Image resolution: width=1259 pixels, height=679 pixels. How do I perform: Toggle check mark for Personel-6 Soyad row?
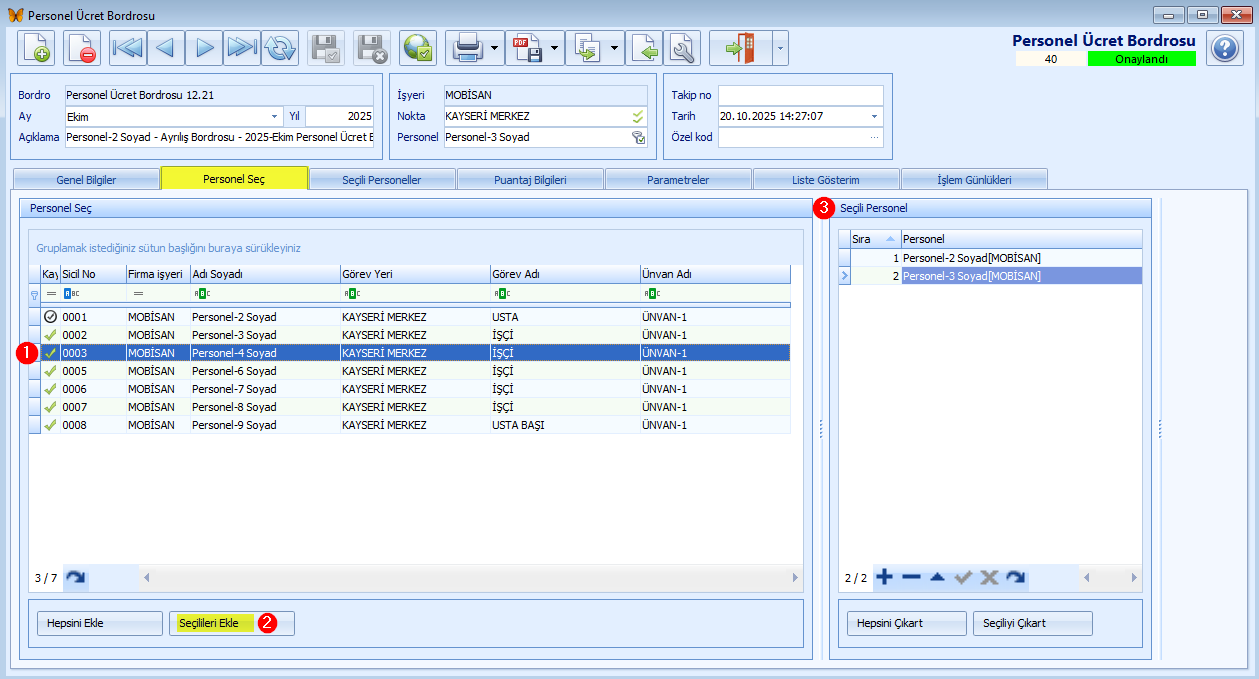point(50,371)
